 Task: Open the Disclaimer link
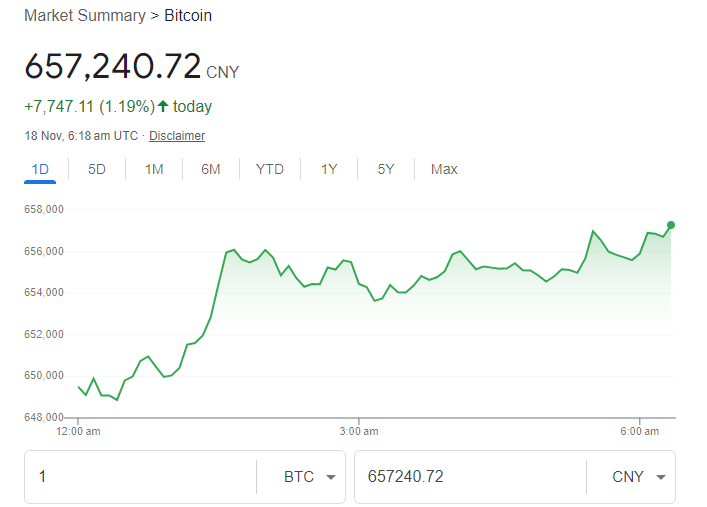(177, 136)
